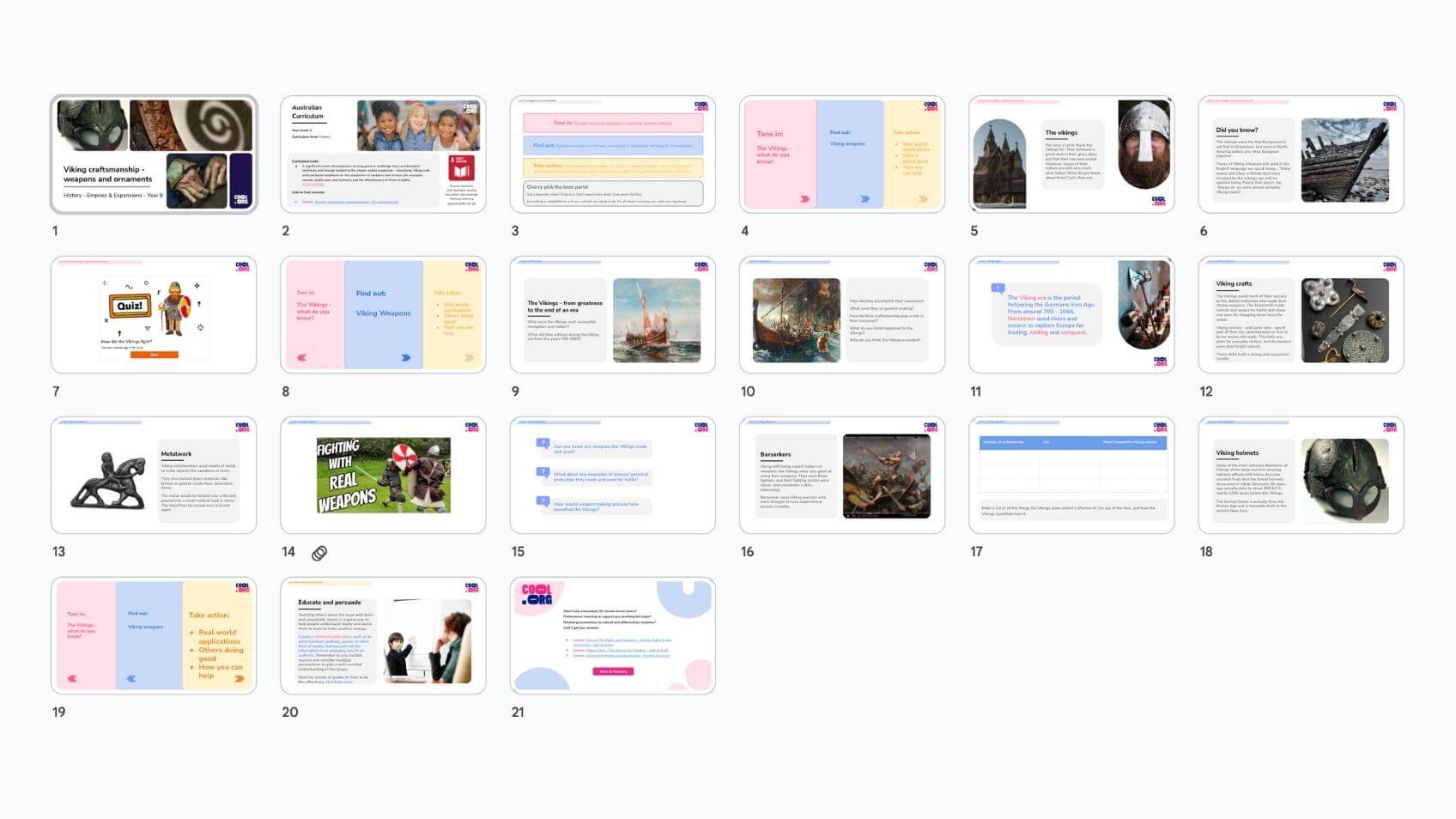The height and width of the screenshot is (819, 1456).
Task: Choose slide 5 titled The vikings
Action: [x=1071, y=155]
